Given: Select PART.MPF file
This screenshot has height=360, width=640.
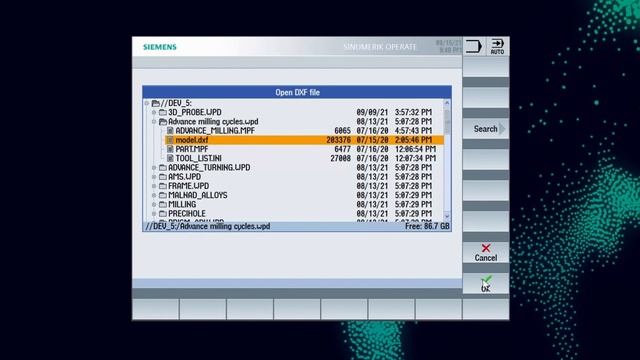Looking at the screenshot, I should click(192, 149).
